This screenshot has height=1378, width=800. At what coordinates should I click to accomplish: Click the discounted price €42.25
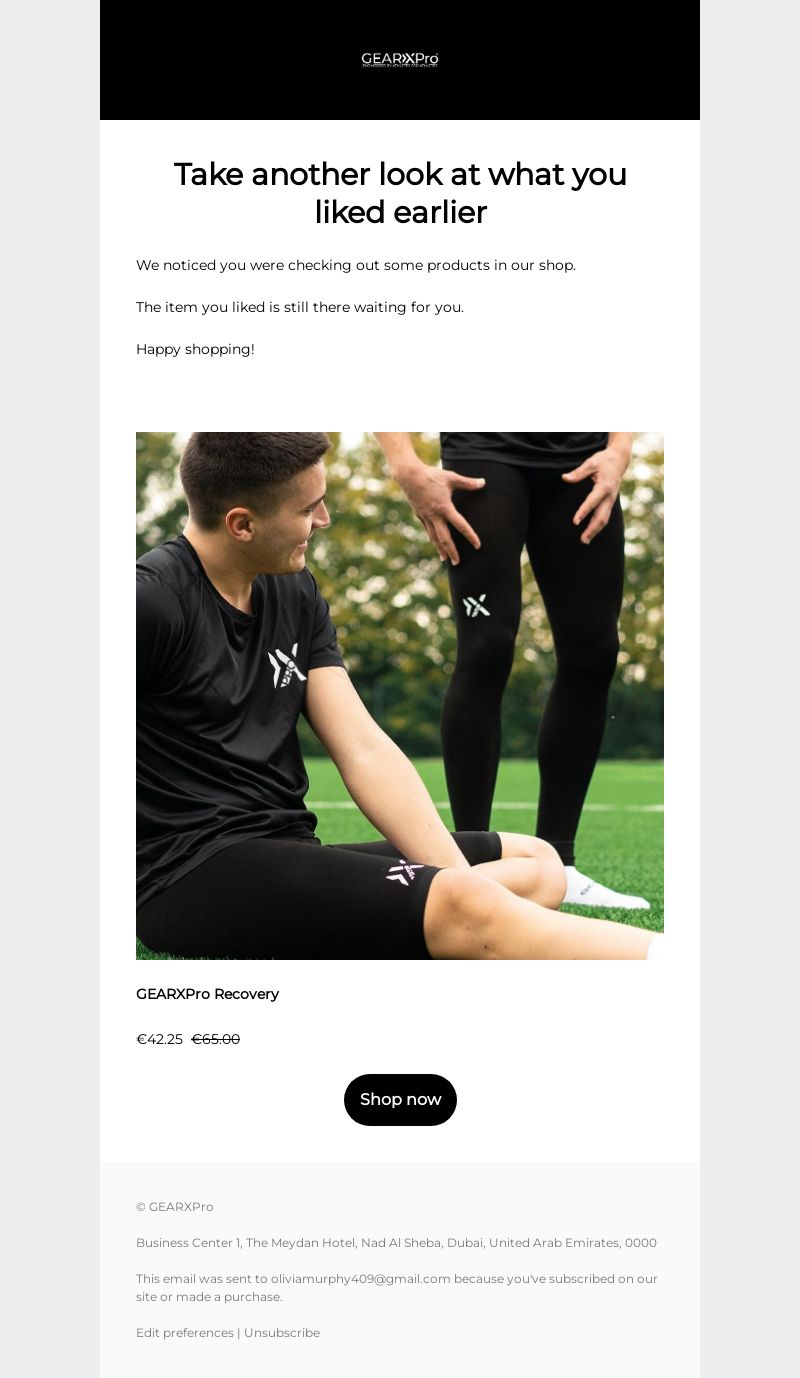tap(159, 1039)
